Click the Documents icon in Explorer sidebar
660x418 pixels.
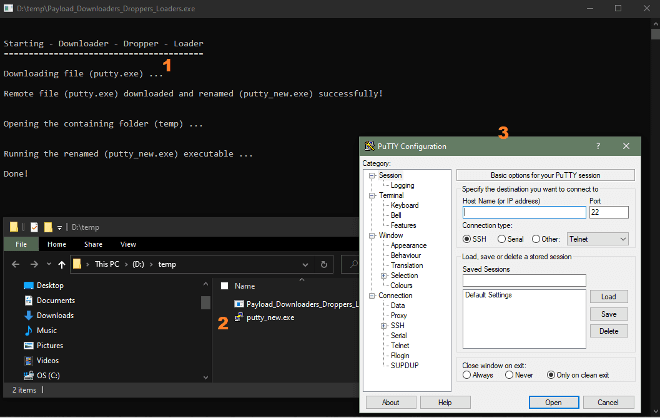pos(29,301)
